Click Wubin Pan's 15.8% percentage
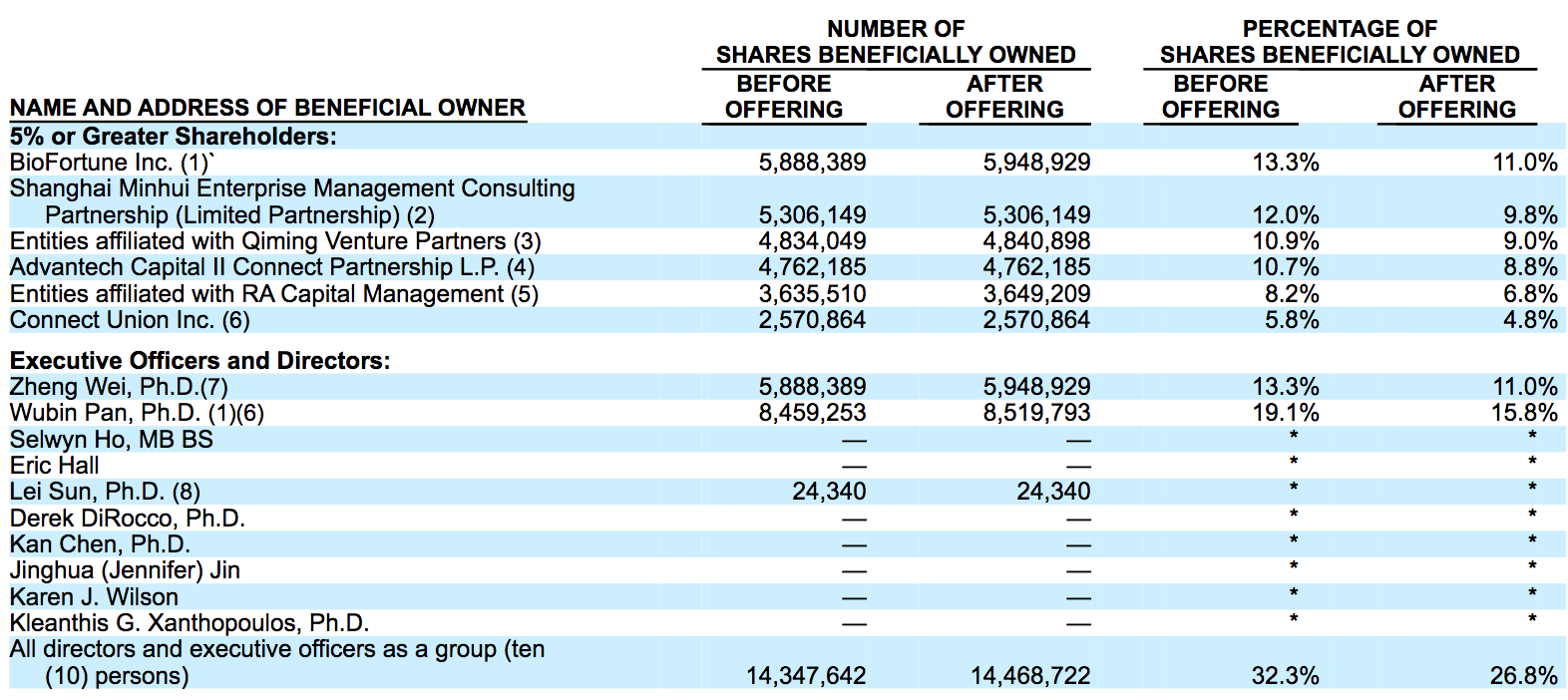 pos(1525,413)
